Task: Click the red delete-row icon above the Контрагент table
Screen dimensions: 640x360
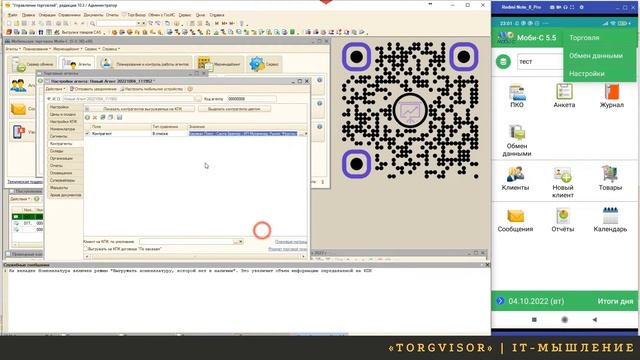Action: point(95,118)
